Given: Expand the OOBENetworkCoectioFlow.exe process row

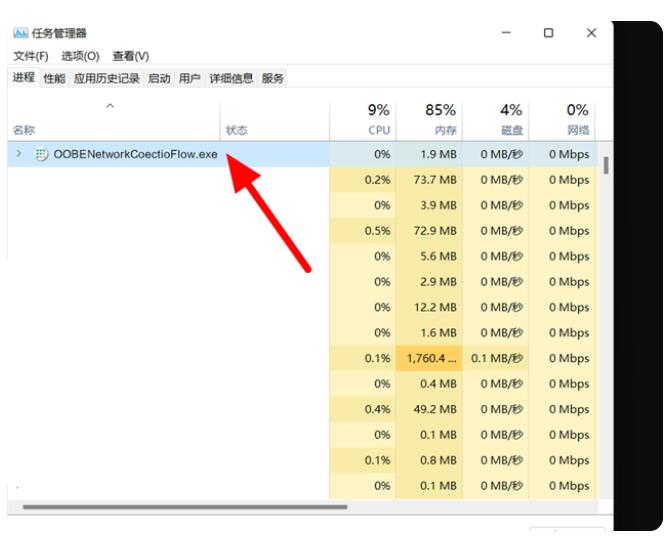Looking at the screenshot, I should (19, 154).
